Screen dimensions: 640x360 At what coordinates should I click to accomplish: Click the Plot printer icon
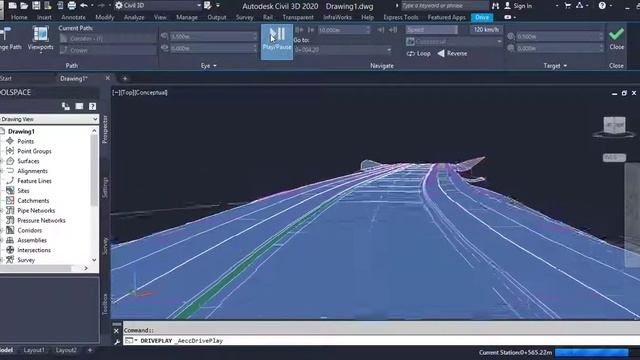(72, 6)
